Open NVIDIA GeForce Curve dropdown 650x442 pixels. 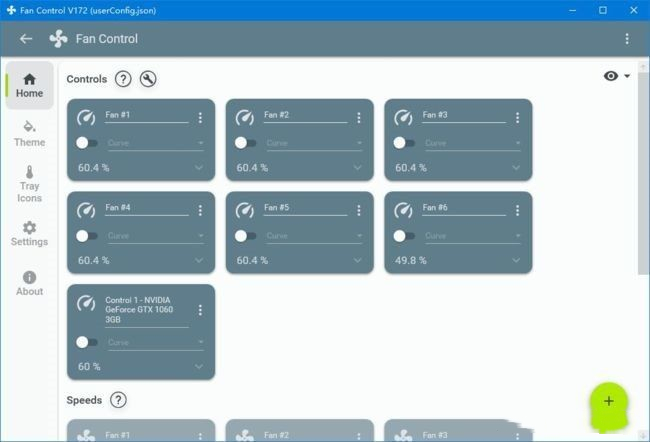(155, 342)
